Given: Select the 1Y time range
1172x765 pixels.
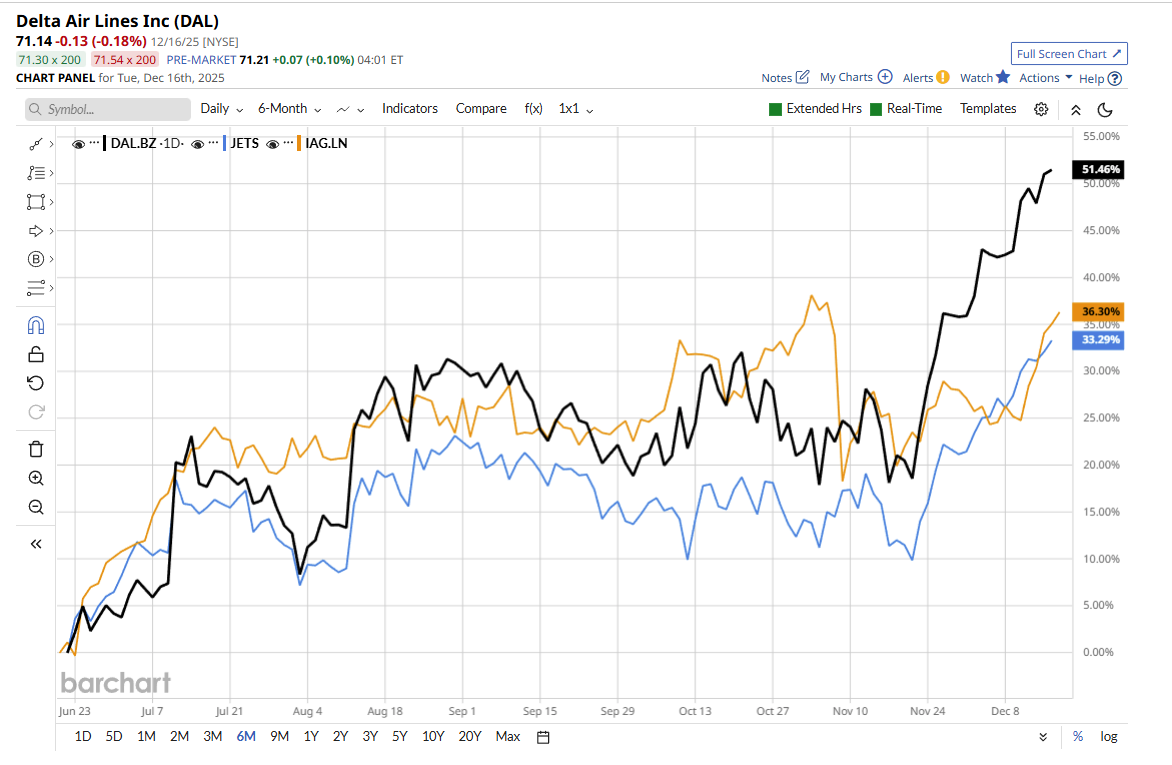Looking at the screenshot, I should pyautogui.click(x=311, y=737).
